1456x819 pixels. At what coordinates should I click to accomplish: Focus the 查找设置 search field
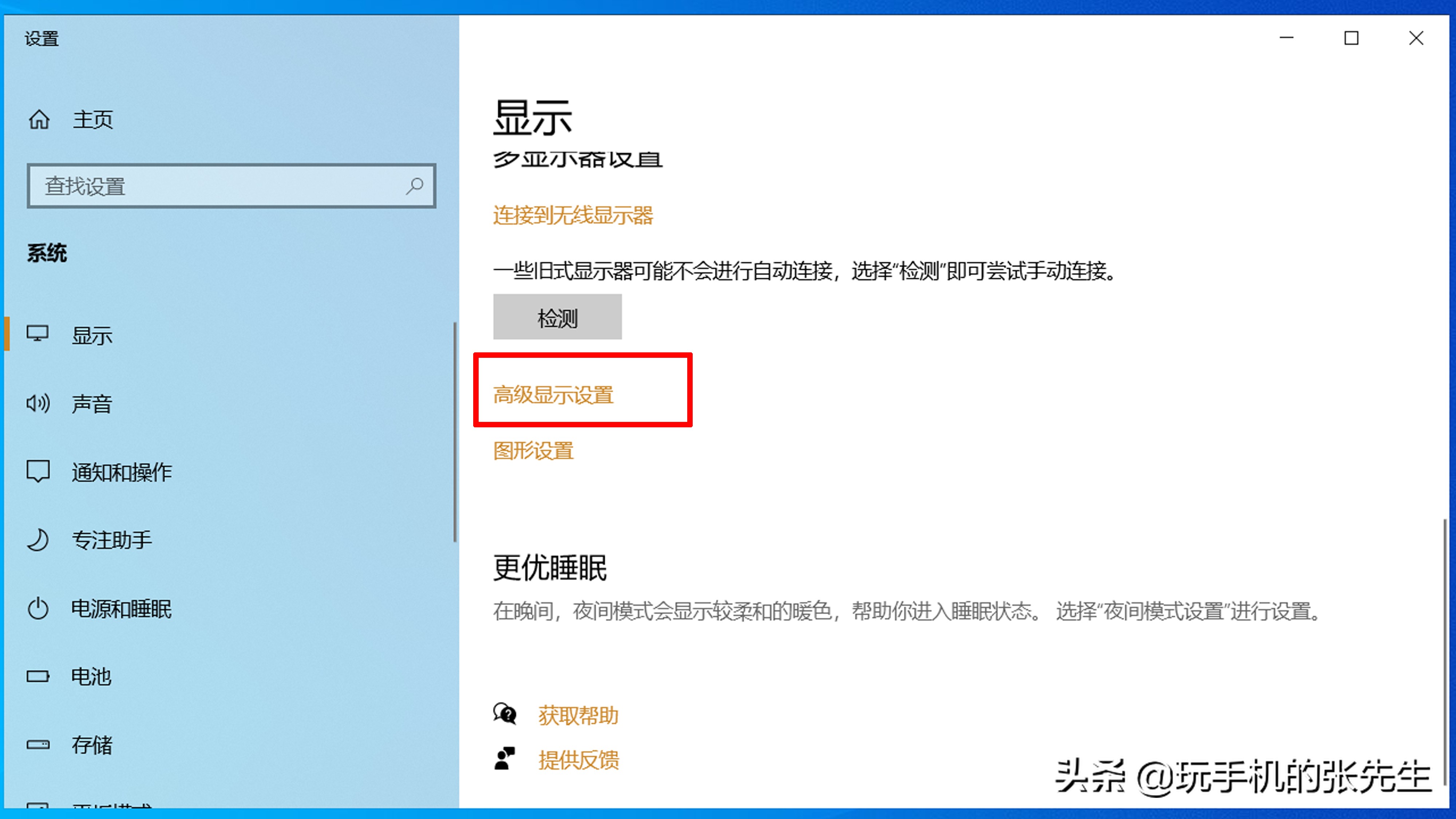click(231, 186)
